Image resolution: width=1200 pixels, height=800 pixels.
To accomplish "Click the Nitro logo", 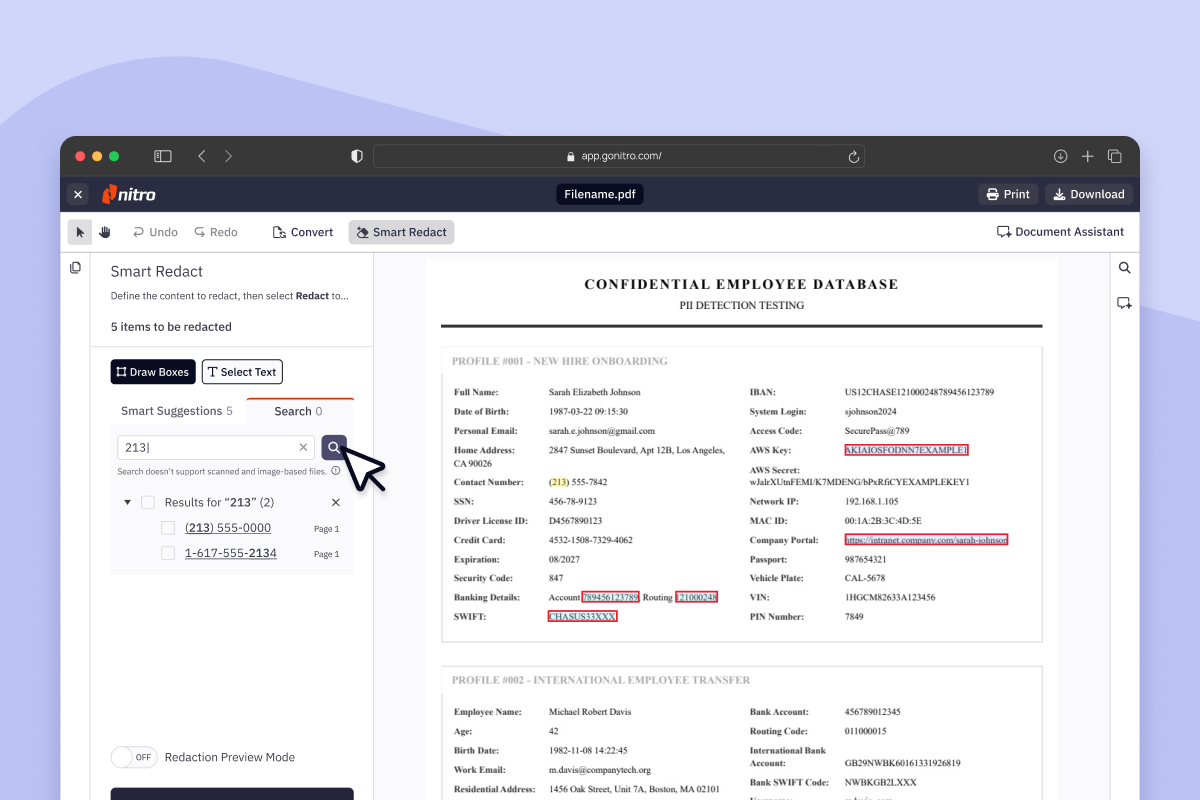I will (129, 194).
